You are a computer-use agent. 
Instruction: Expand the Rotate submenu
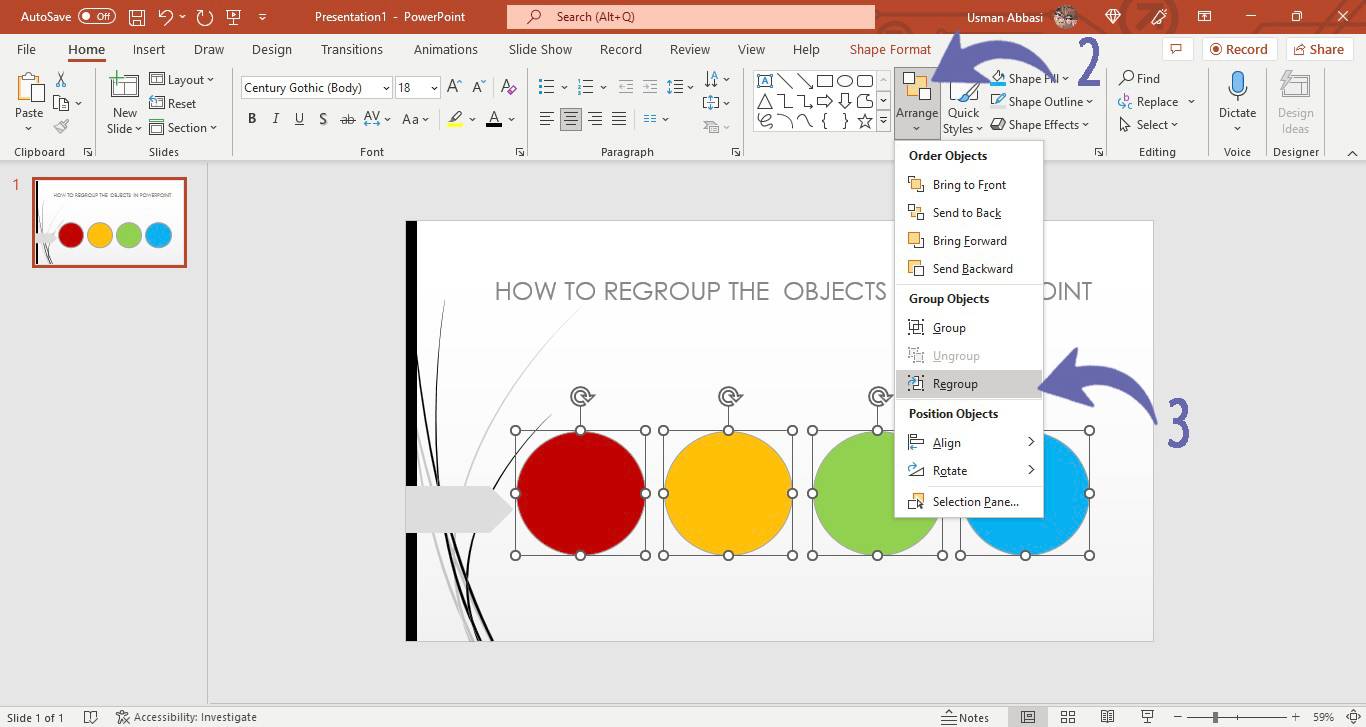(x=969, y=471)
